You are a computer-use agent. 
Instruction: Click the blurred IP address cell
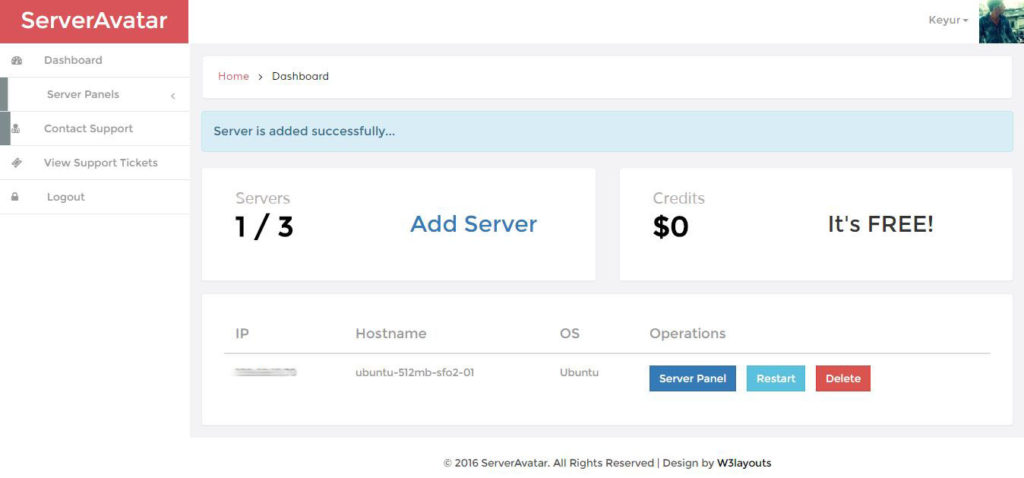click(265, 372)
